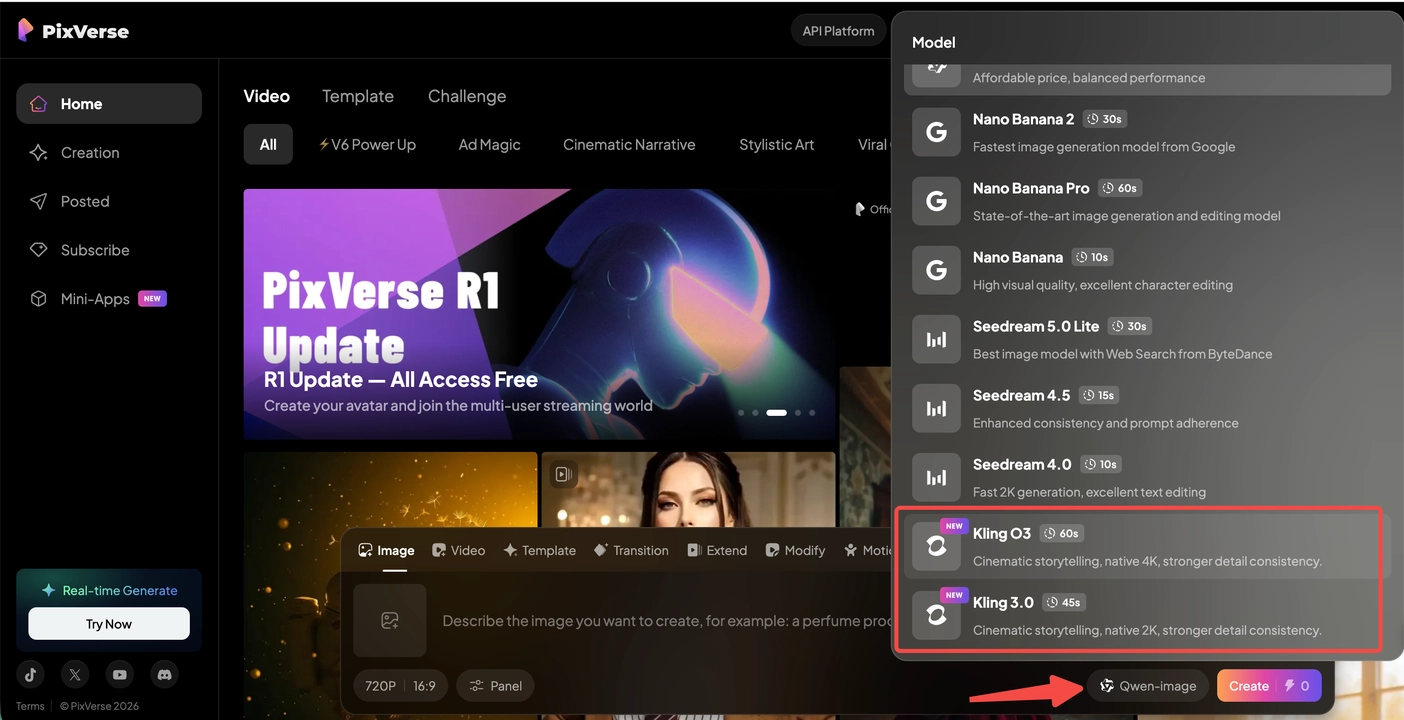The image size is (1404, 720).
Task: Select the Transition tool
Action: pyautogui.click(x=631, y=550)
